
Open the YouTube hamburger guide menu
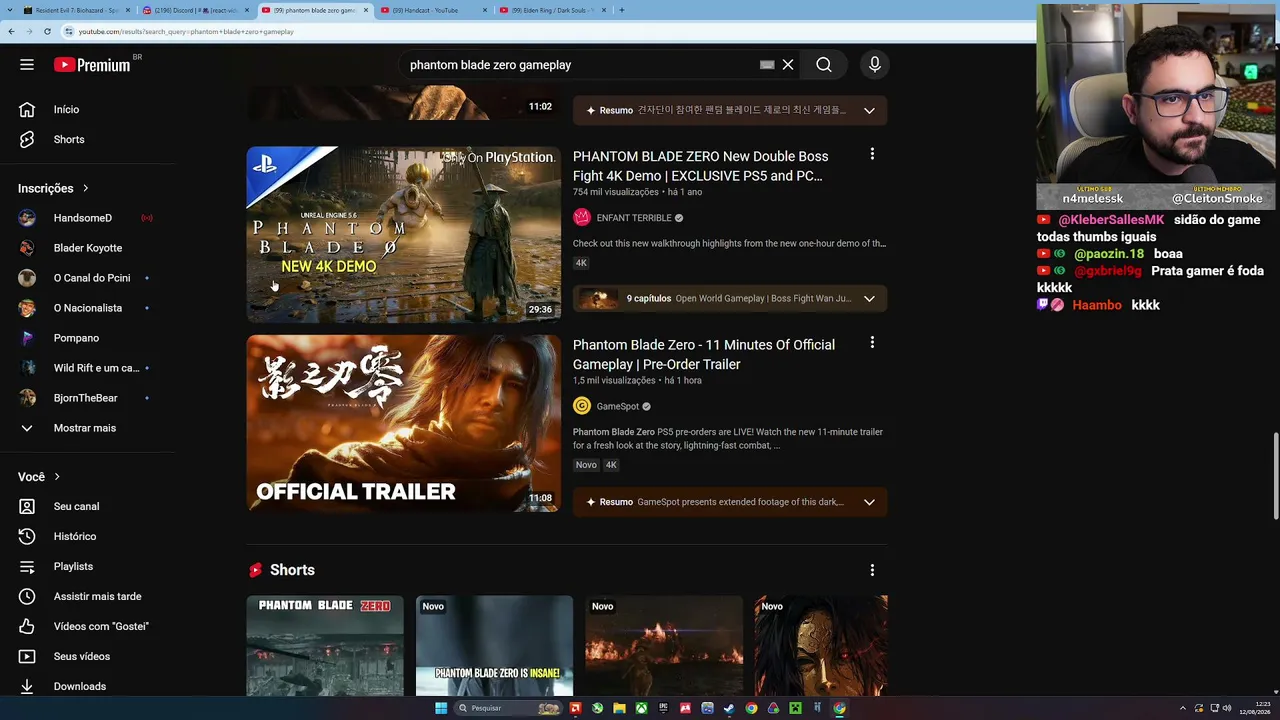(27, 65)
